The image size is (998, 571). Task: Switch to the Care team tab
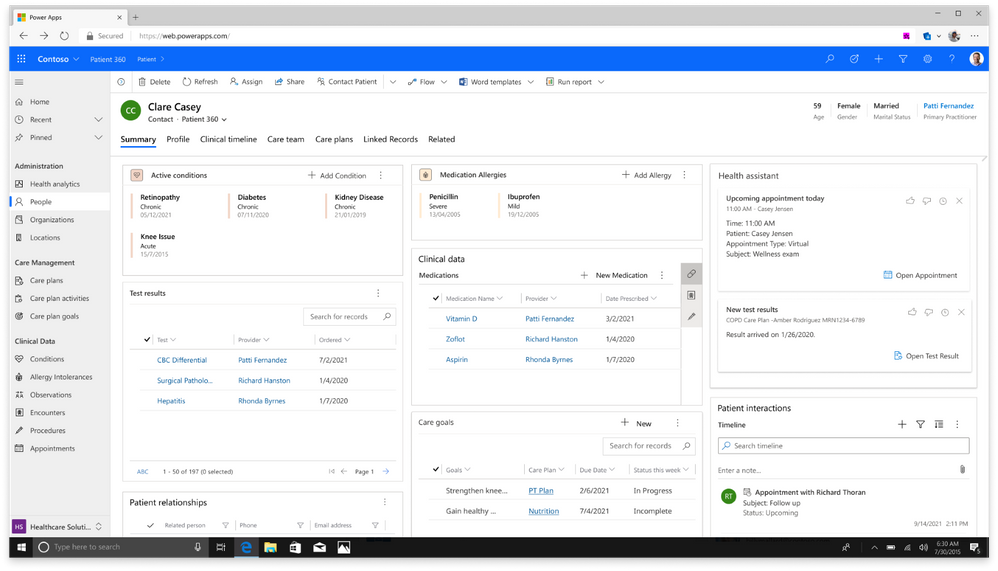pos(286,139)
